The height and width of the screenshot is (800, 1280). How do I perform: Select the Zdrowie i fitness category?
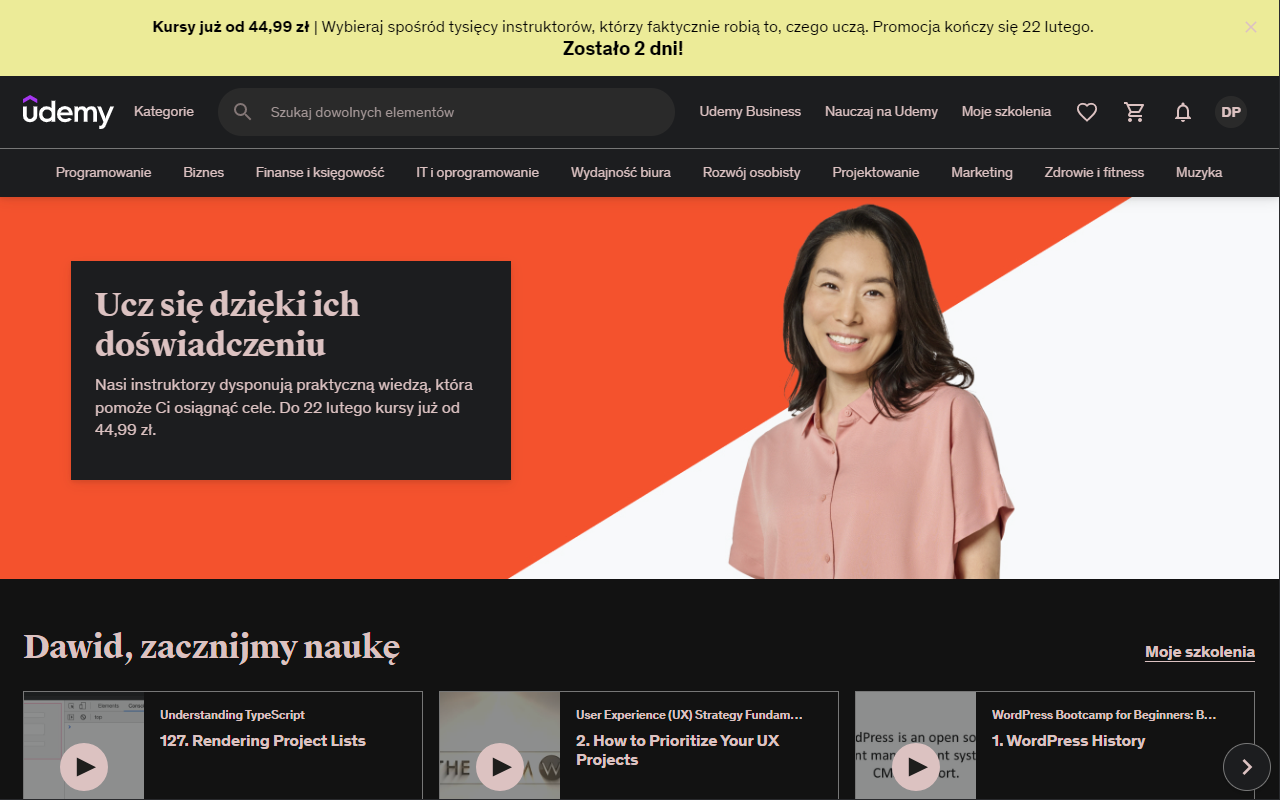pyautogui.click(x=1094, y=173)
